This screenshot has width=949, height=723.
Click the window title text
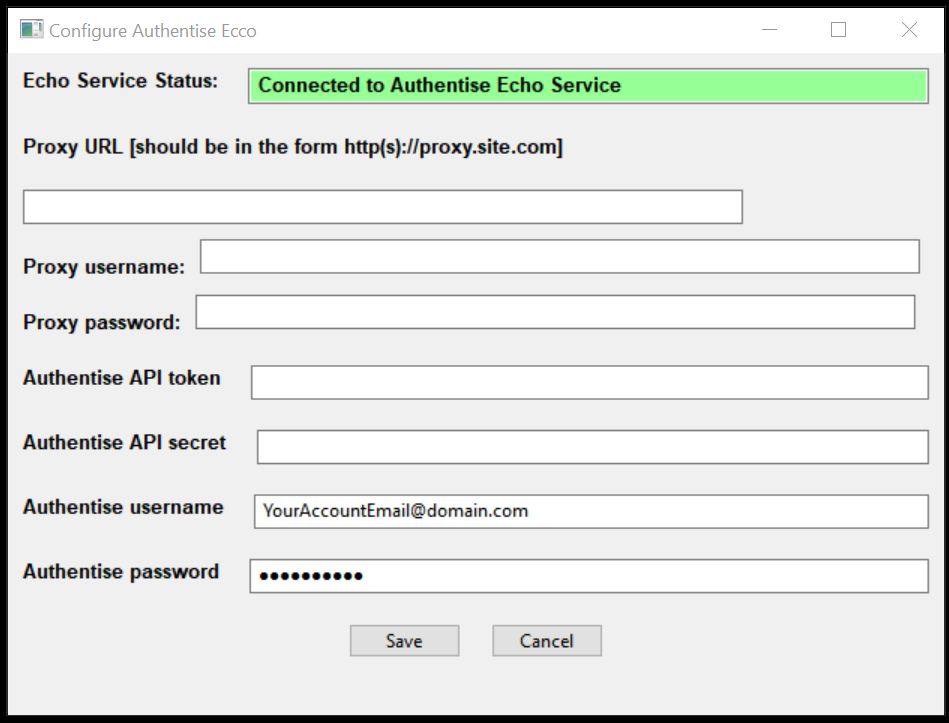tap(153, 31)
